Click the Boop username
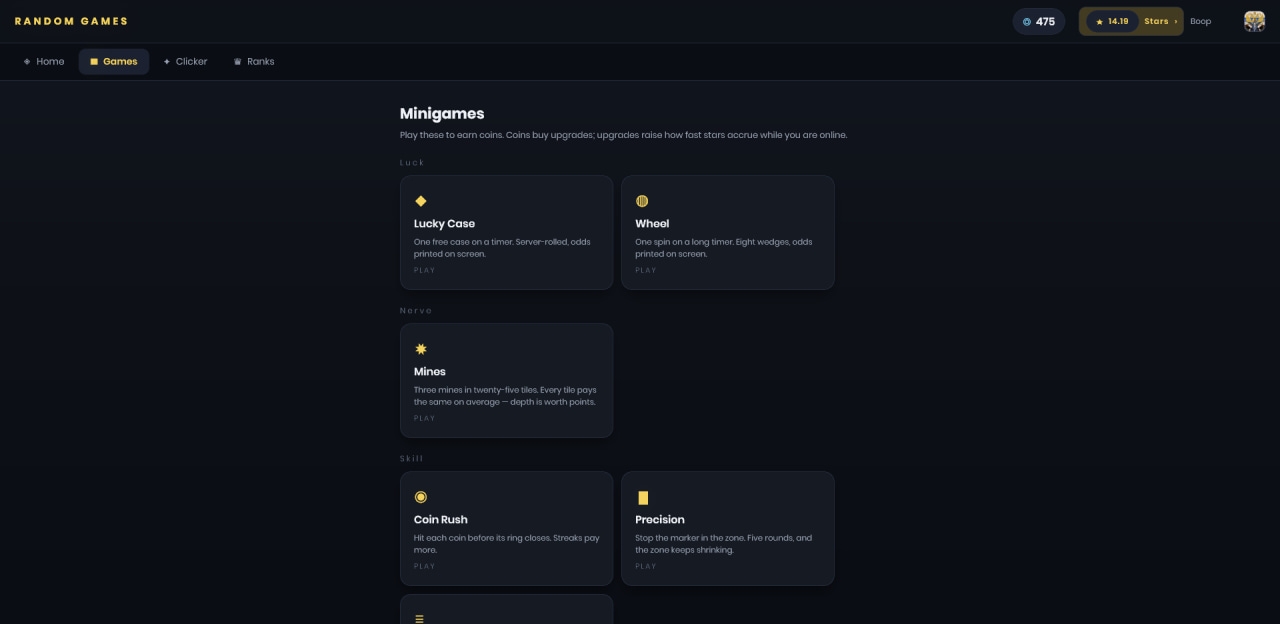 pos(1200,21)
